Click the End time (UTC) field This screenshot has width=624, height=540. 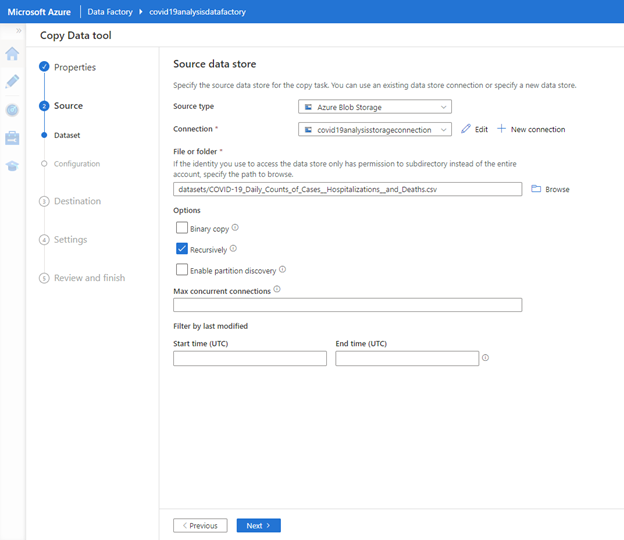point(407,358)
